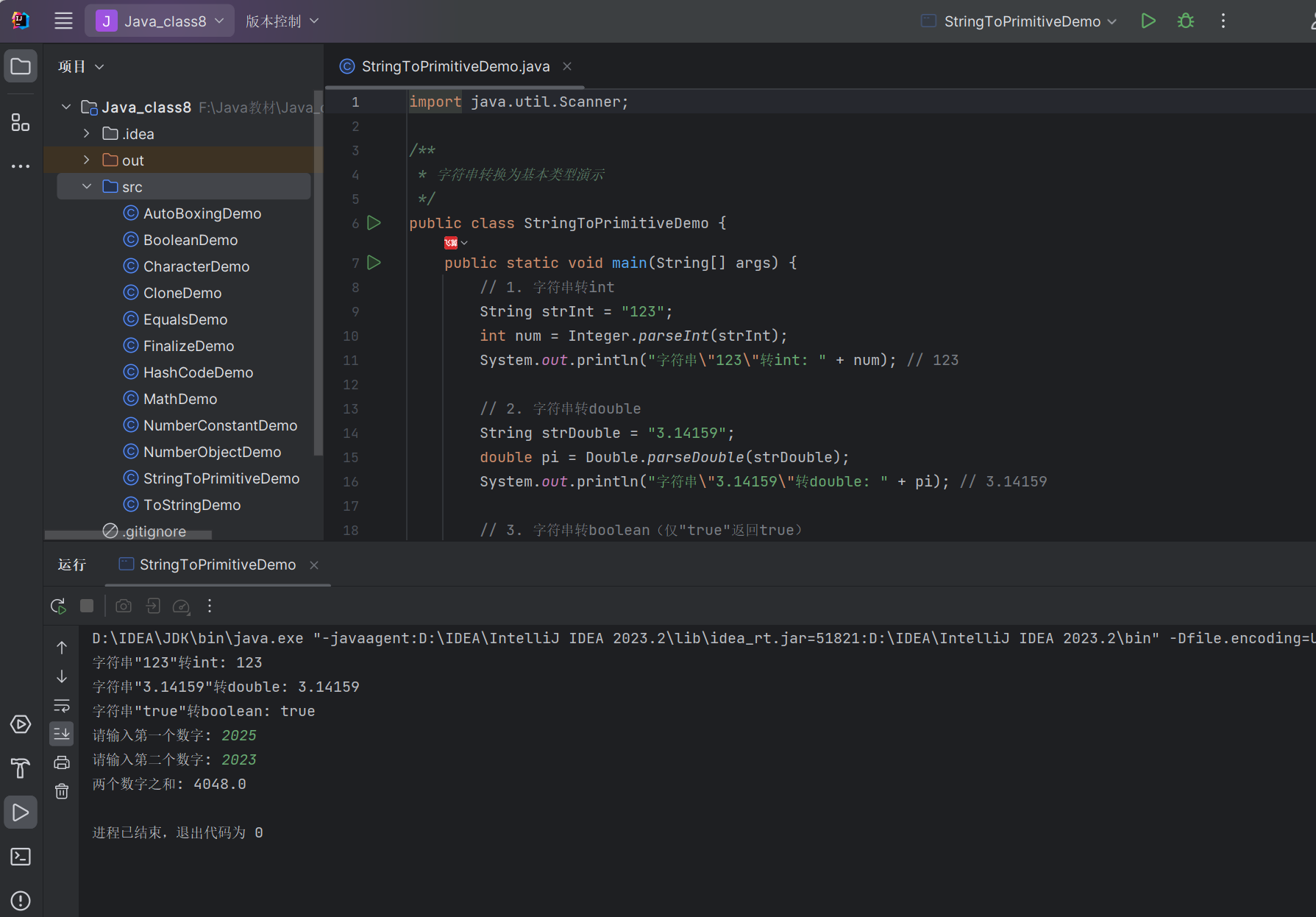
Task: Debug StringToPrimitiveDemo with bug icon
Action: tap(1186, 21)
